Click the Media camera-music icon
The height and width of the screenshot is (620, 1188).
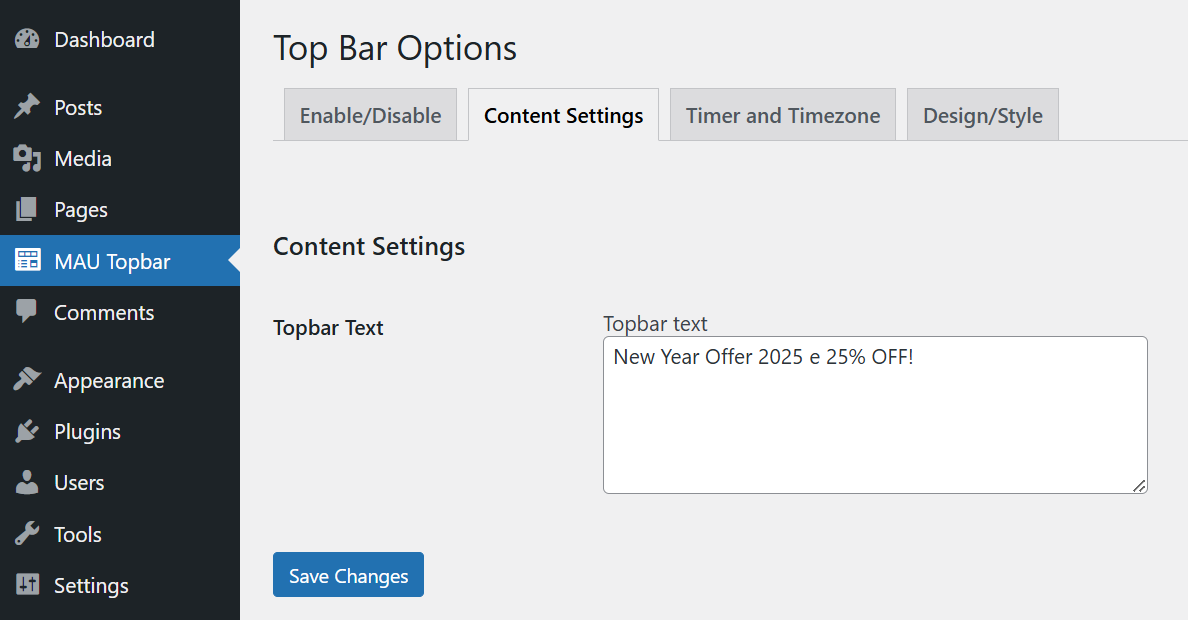(27, 159)
